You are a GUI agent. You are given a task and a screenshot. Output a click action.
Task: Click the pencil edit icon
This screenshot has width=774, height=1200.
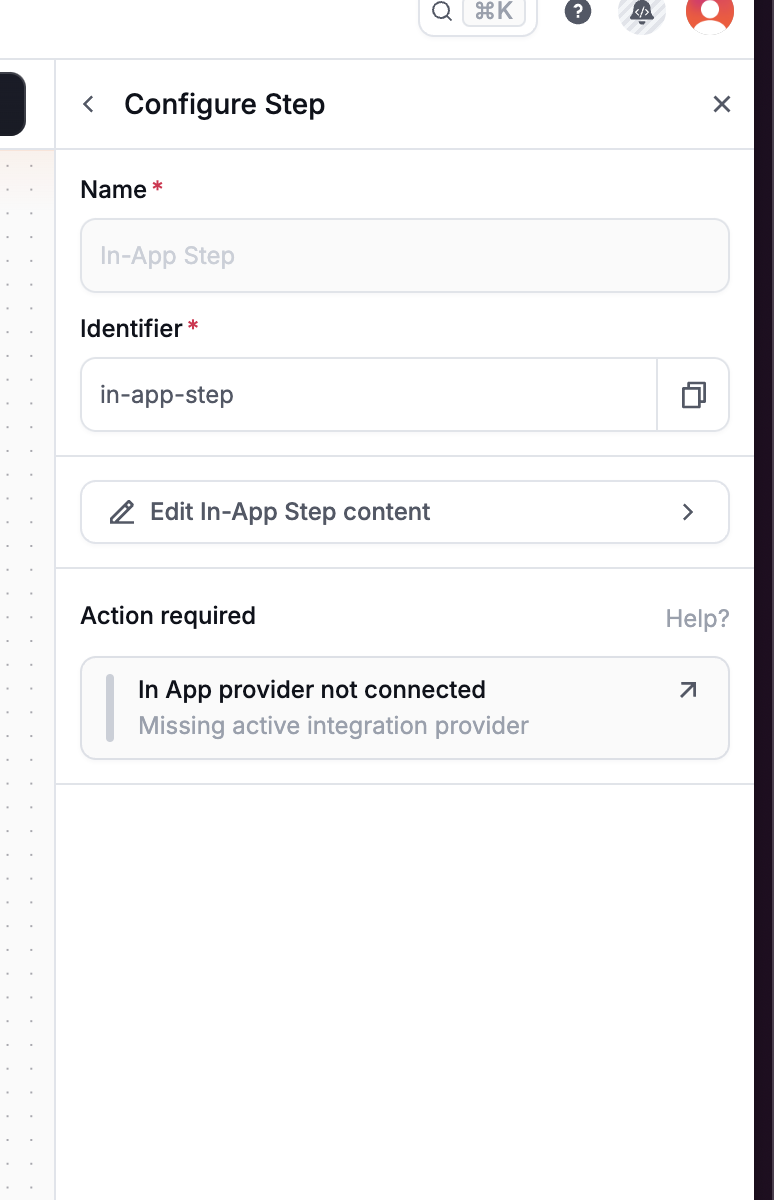pos(122,512)
